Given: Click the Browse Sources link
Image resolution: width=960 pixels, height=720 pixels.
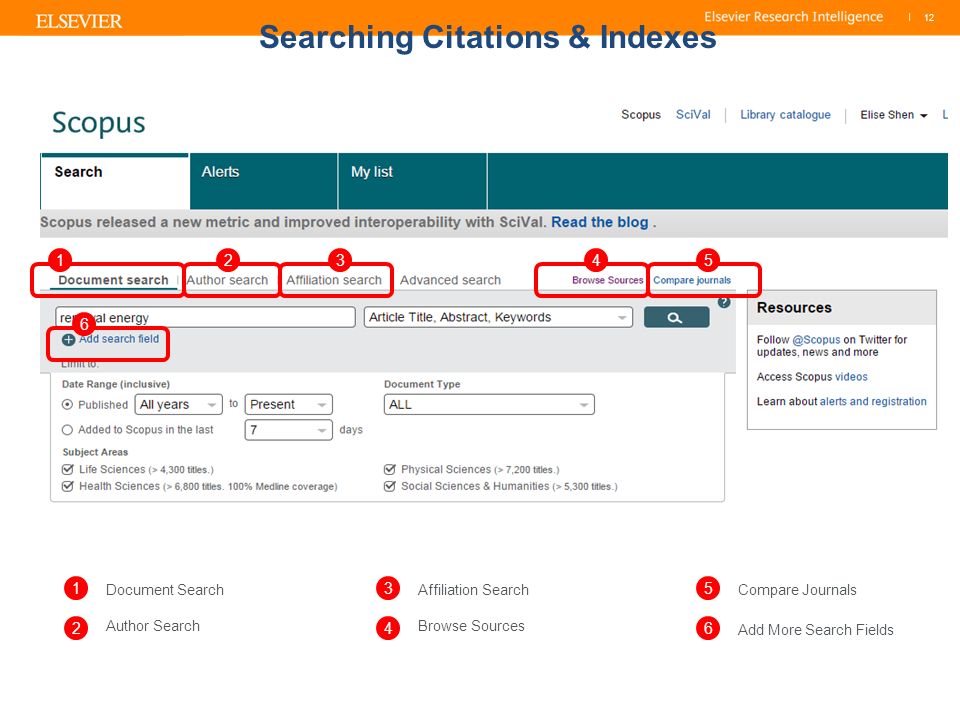Looking at the screenshot, I should [x=608, y=280].
